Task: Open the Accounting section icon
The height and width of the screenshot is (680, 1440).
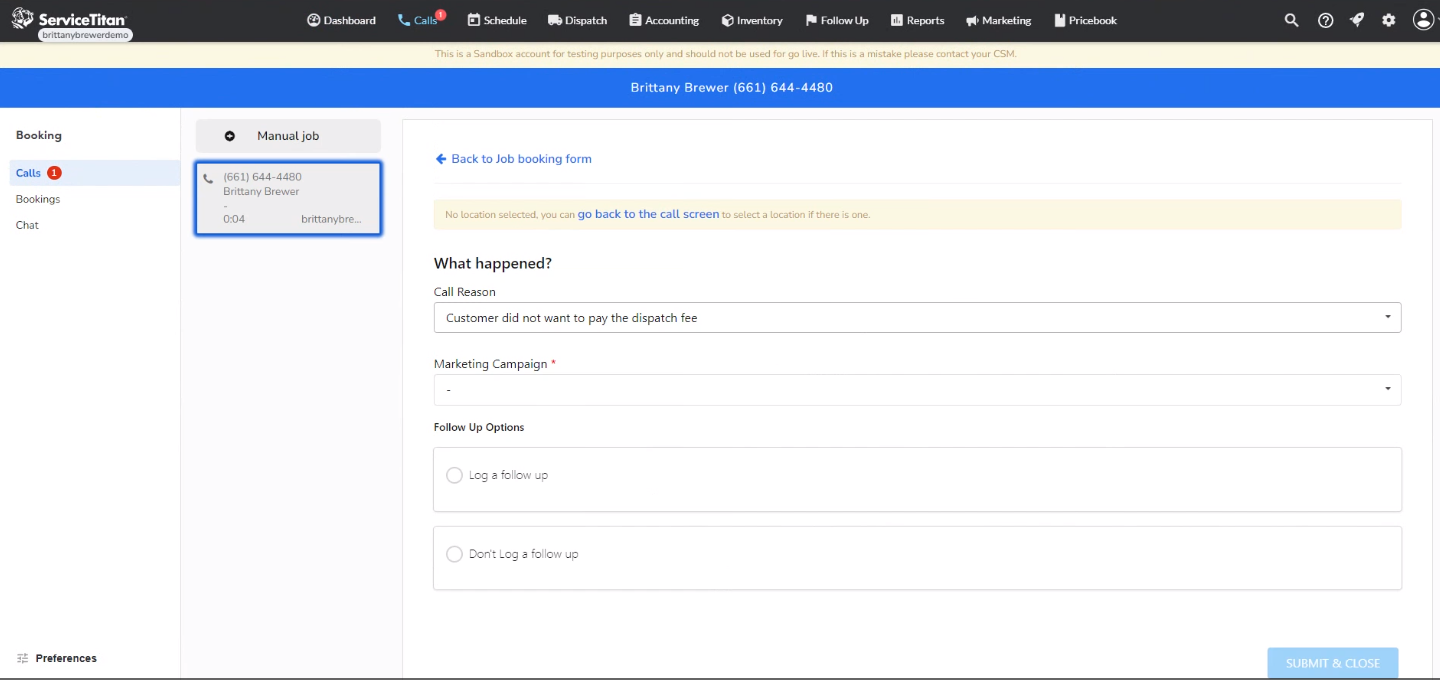Action: click(634, 19)
